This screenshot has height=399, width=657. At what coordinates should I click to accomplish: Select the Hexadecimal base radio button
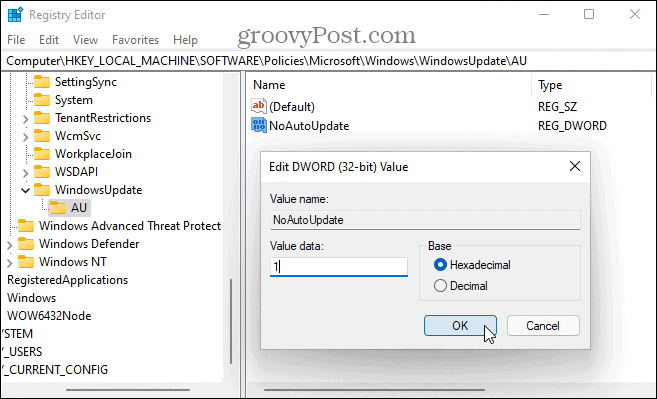[x=440, y=265]
